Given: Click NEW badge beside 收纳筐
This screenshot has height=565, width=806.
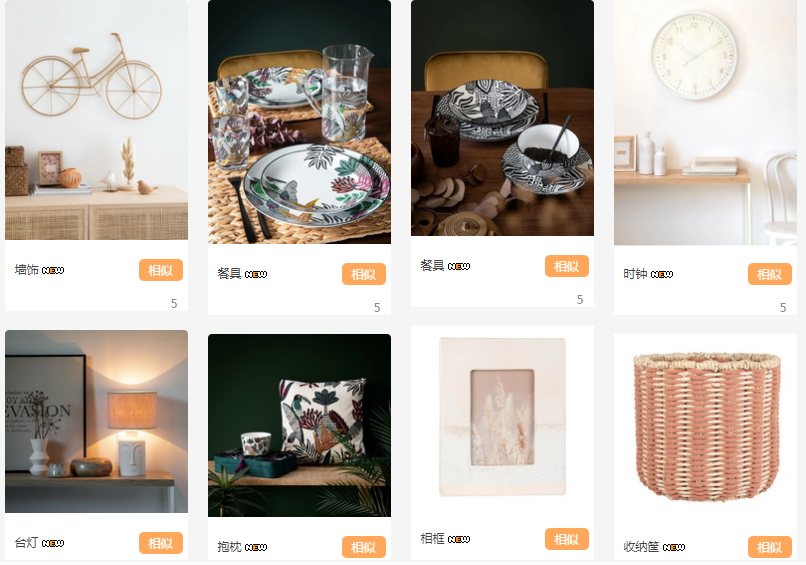Looking at the screenshot, I should pyautogui.click(x=673, y=548).
